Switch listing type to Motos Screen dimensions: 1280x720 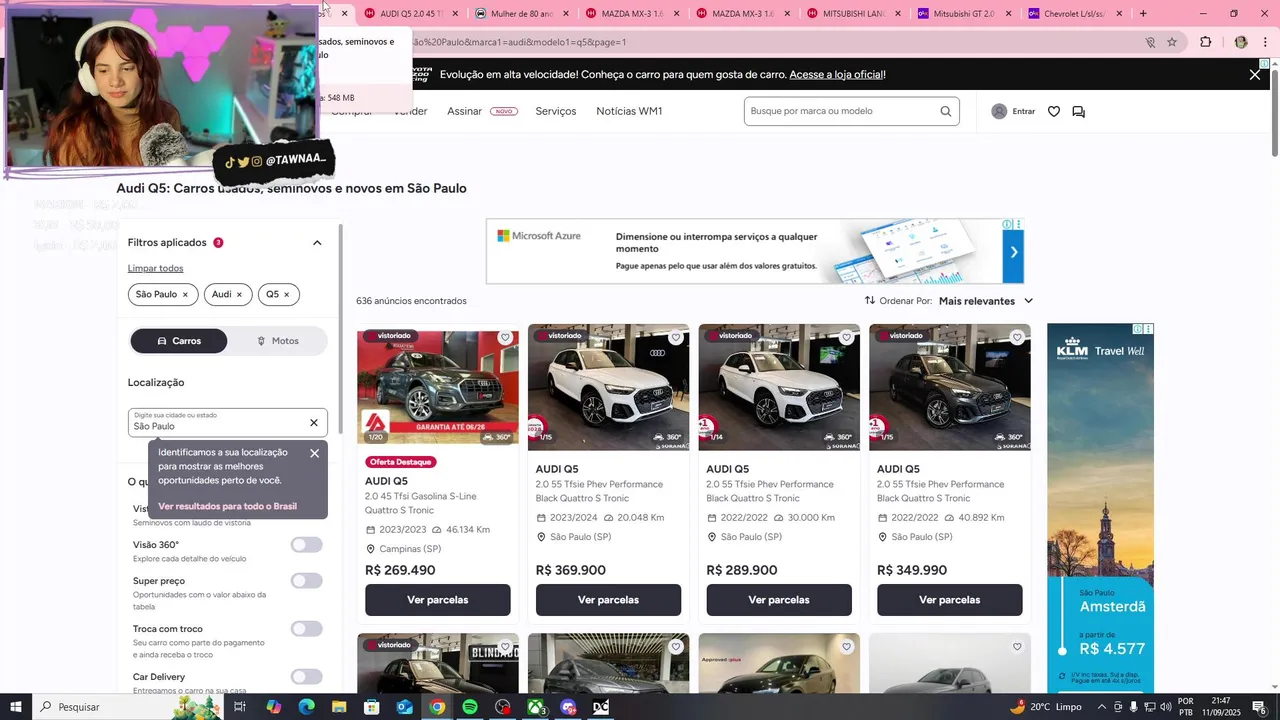277,341
